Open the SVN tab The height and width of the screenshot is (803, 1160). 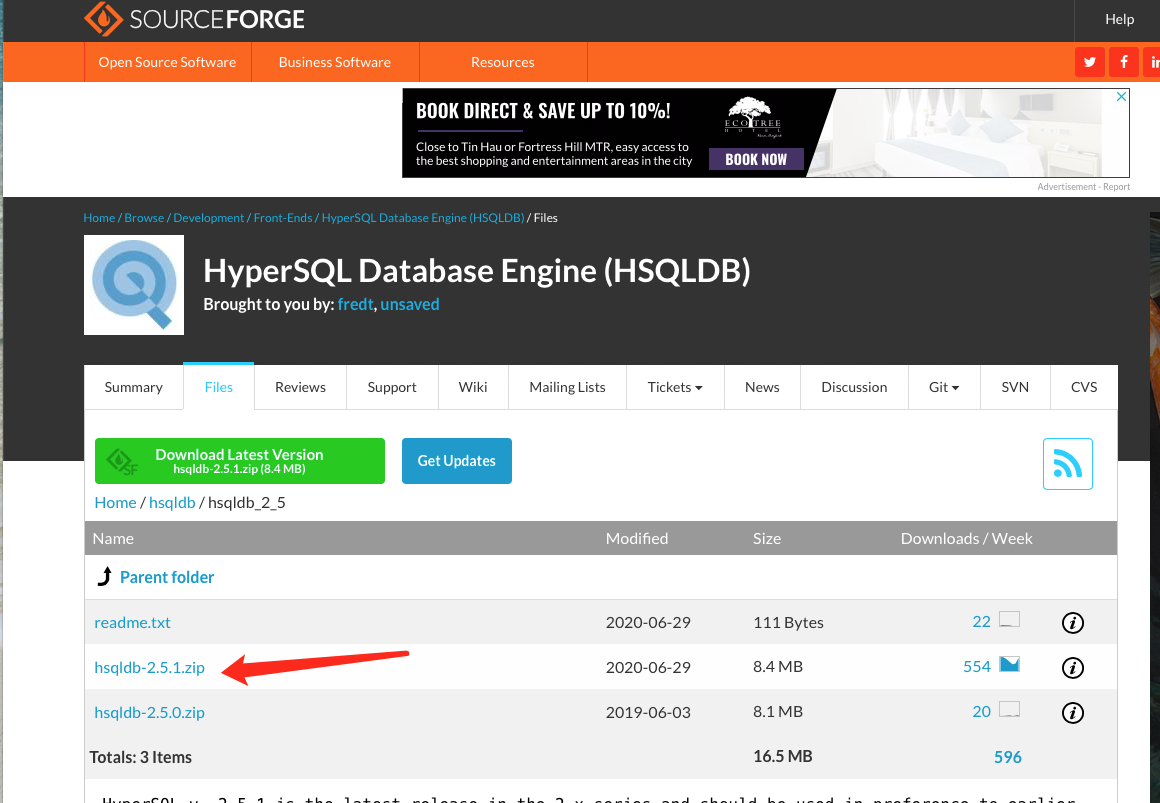tap(1015, 387)
